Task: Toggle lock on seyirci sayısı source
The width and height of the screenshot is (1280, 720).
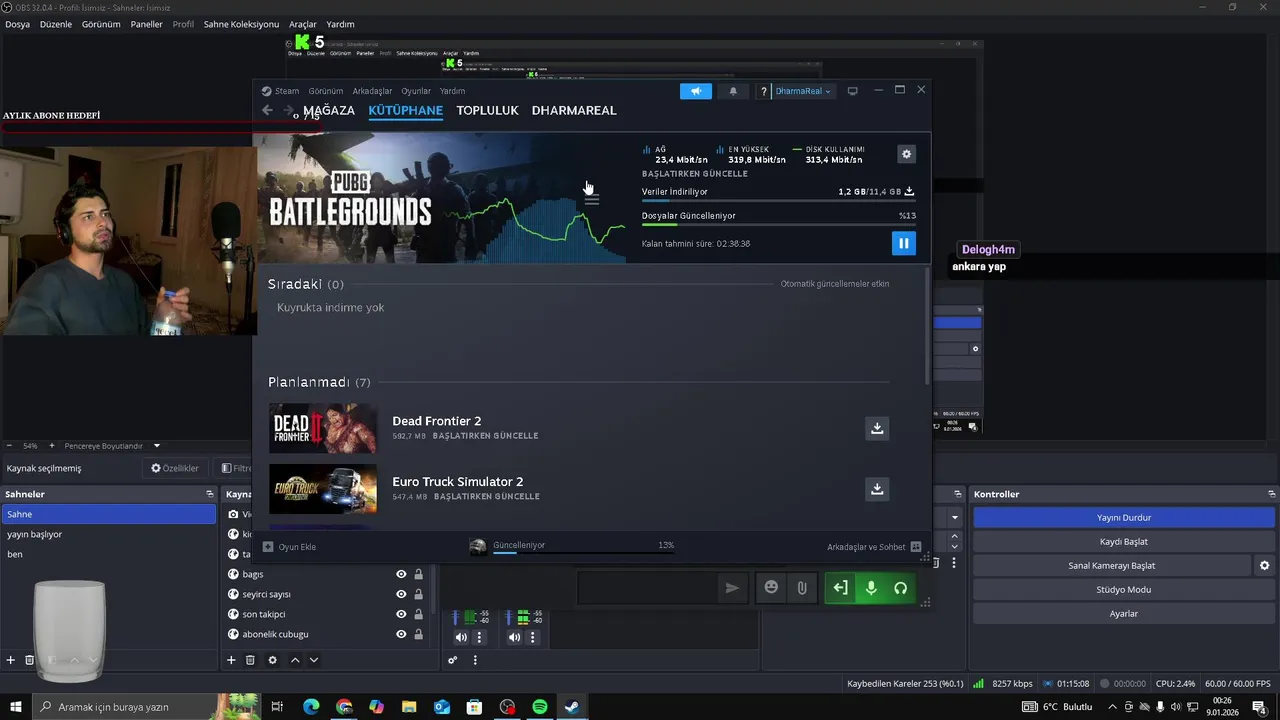Action: click(418, 594)
